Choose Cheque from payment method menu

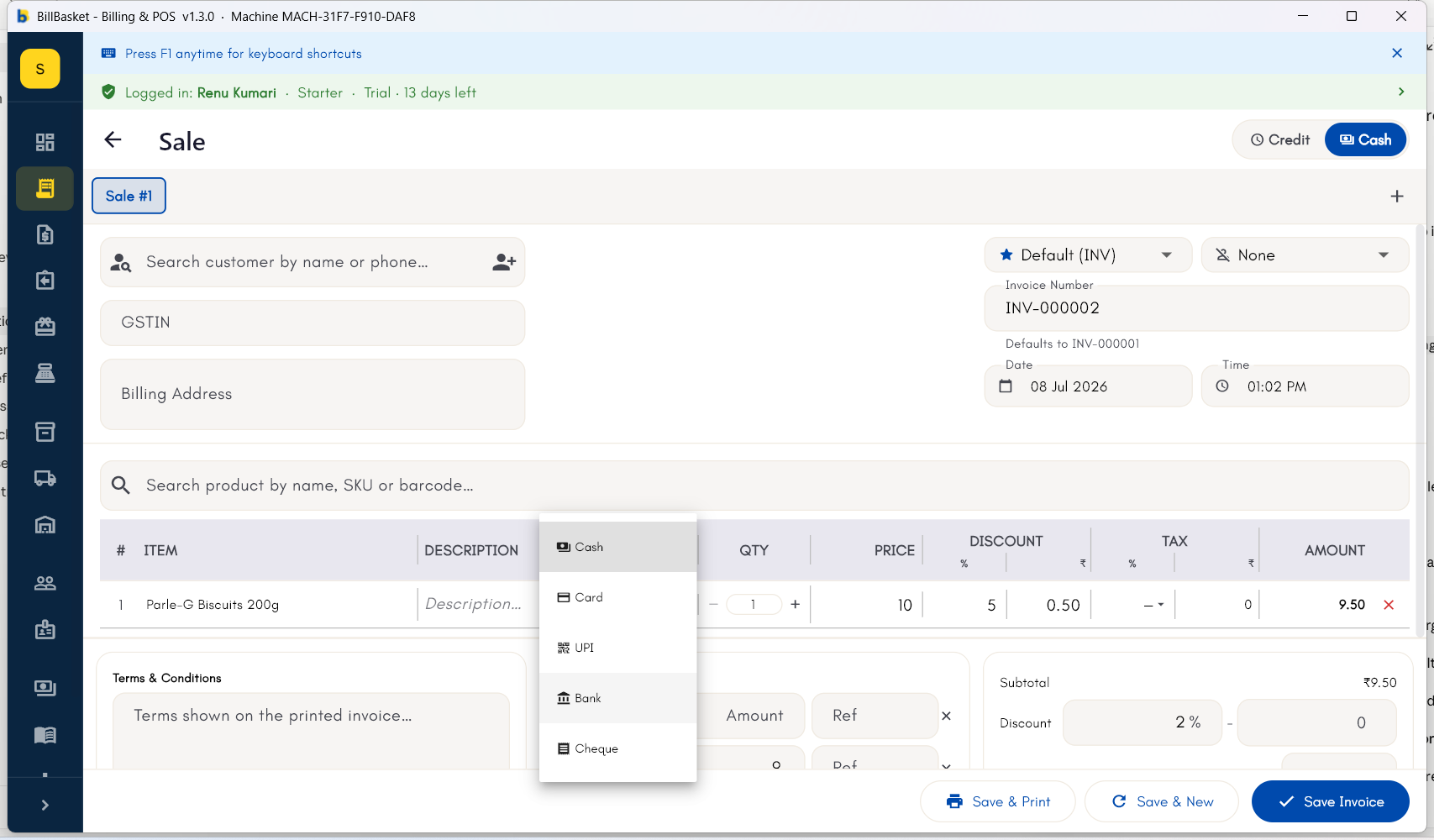[618, 748]
